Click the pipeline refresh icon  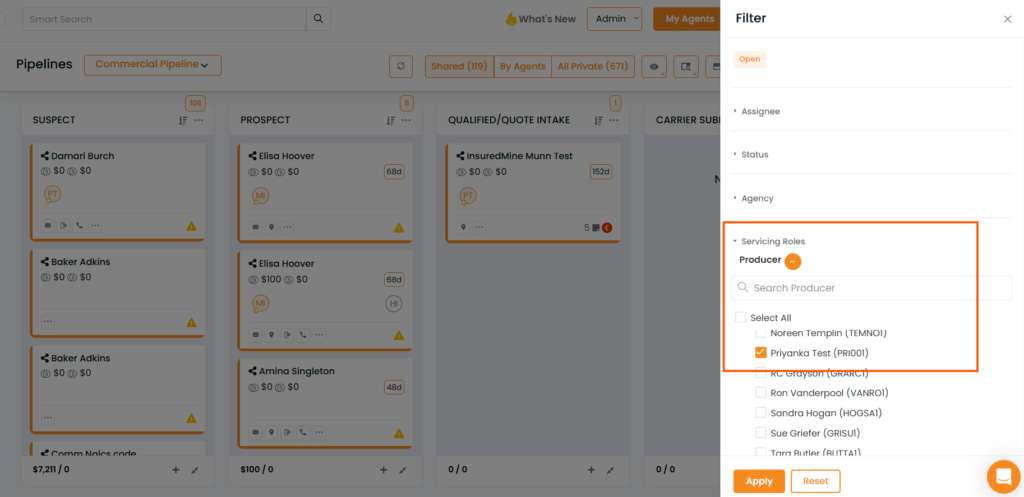[x=401, y=66]
